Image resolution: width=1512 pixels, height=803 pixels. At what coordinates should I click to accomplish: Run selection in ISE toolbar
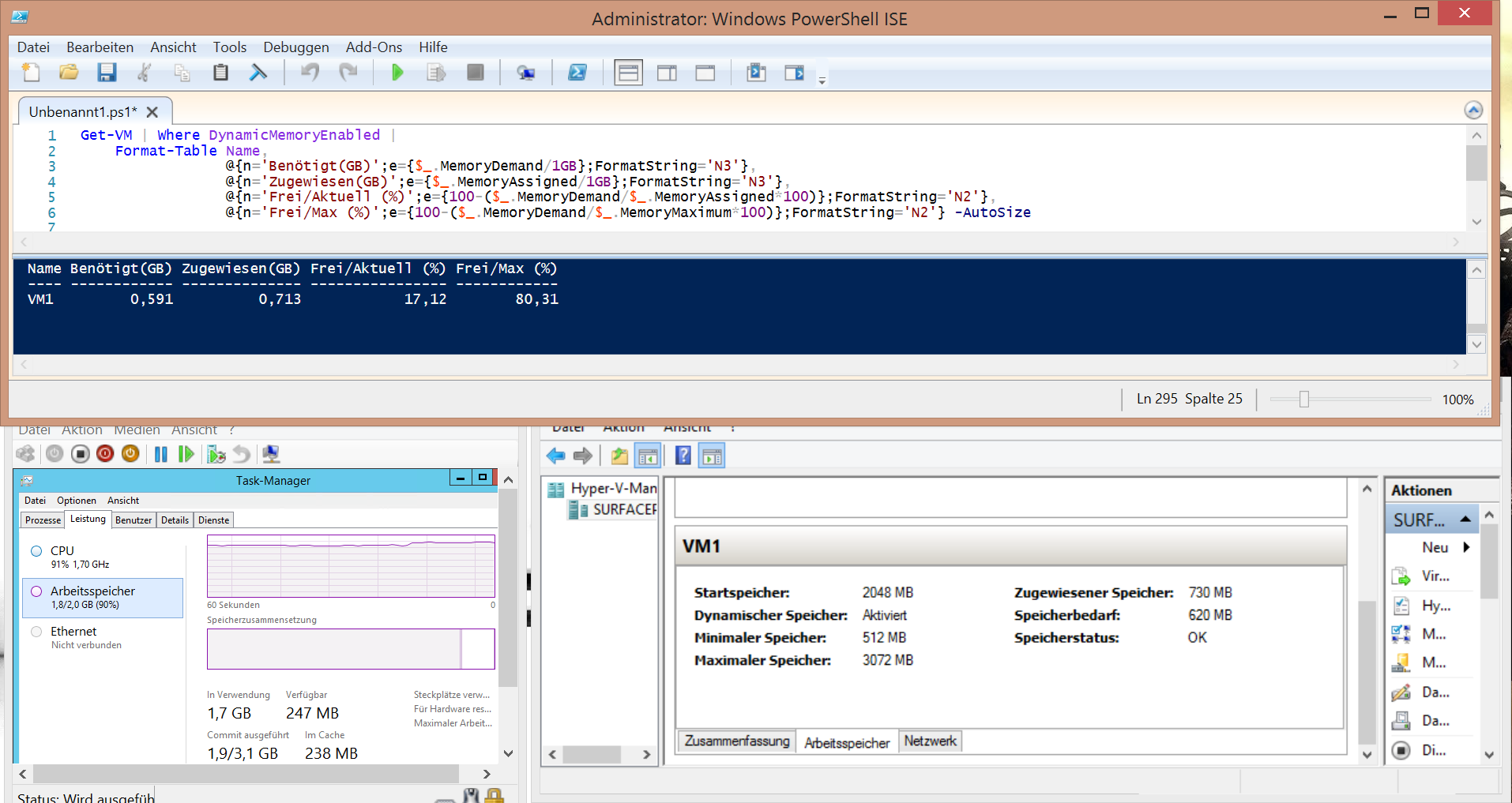tap(436, 73)
